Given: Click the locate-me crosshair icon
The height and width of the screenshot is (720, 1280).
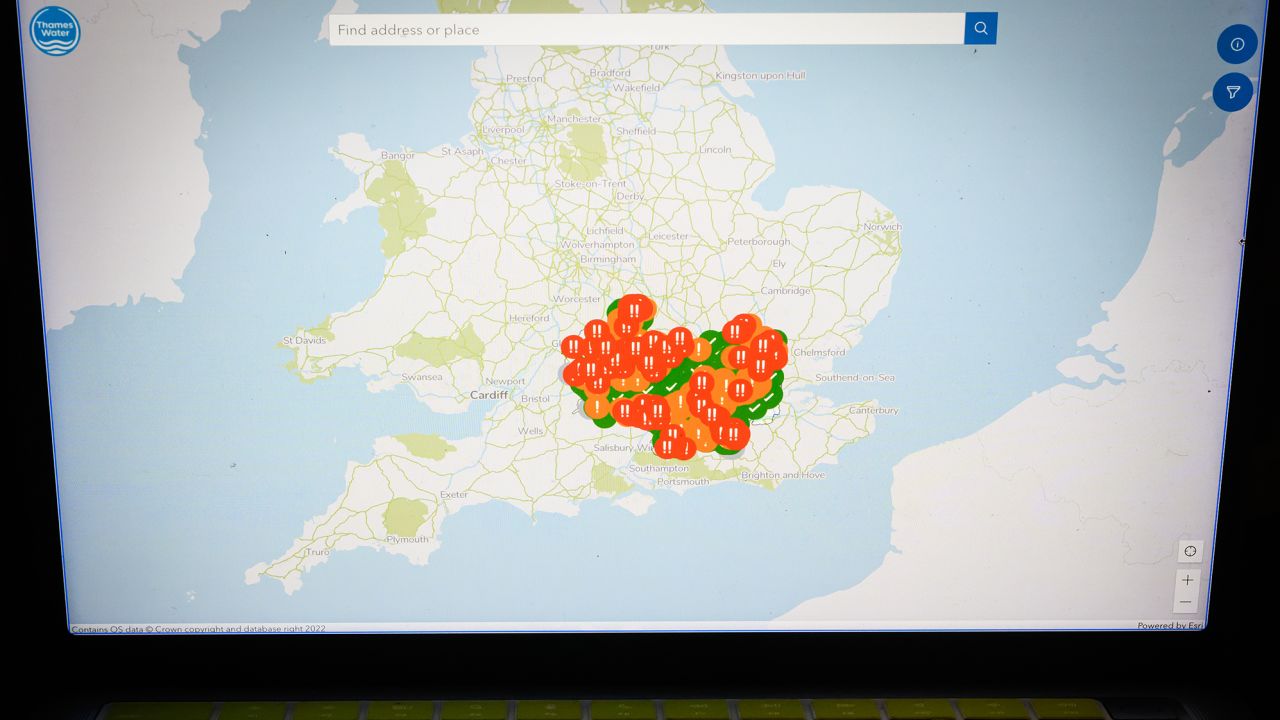Looking at the screenshot, I should [1190, 551].
